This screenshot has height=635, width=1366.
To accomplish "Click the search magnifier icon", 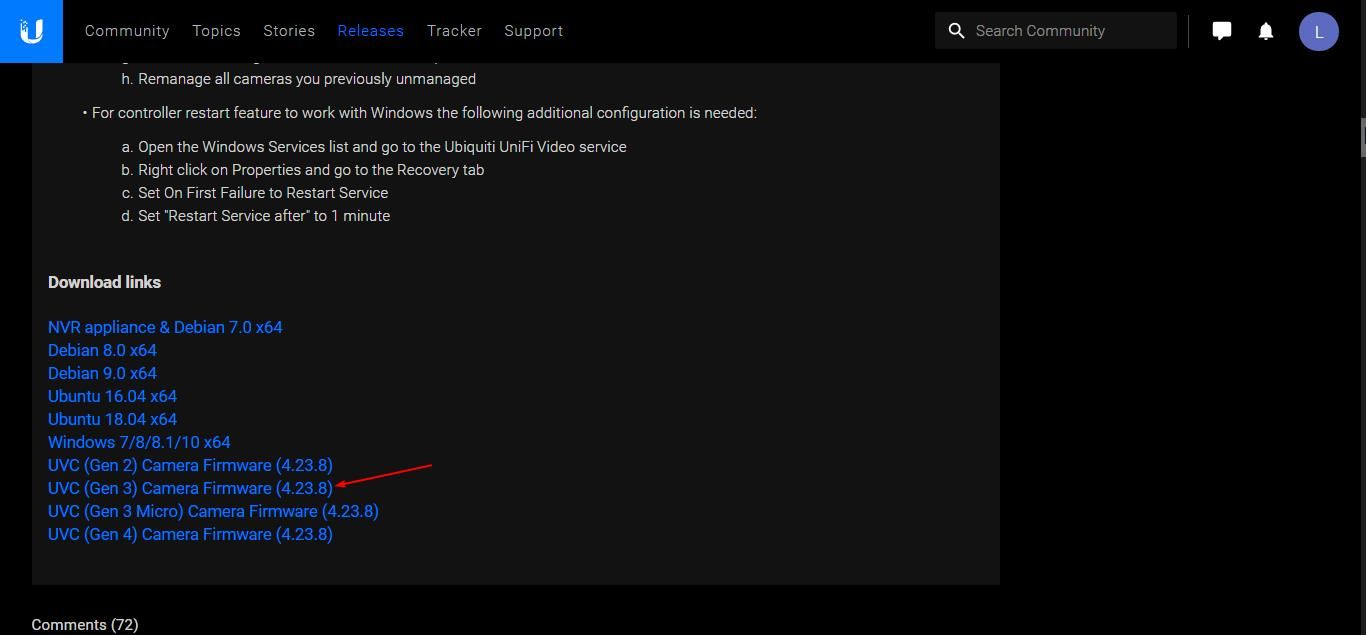I will tap(956, 31).
